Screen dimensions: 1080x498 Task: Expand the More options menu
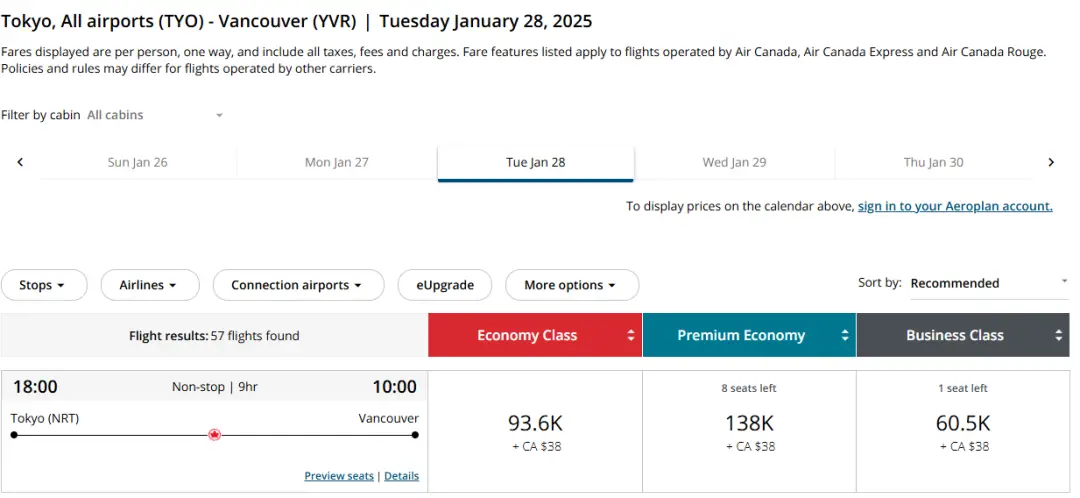[x=571, y=285]
